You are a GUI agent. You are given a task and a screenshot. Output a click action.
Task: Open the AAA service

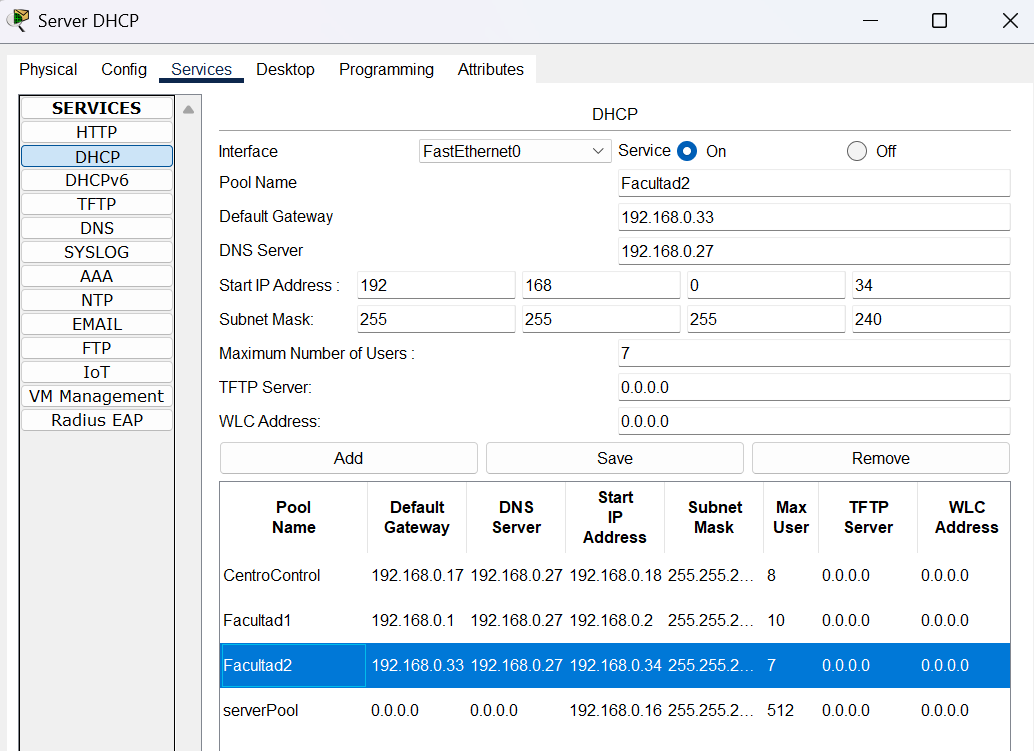click(97, 276)
